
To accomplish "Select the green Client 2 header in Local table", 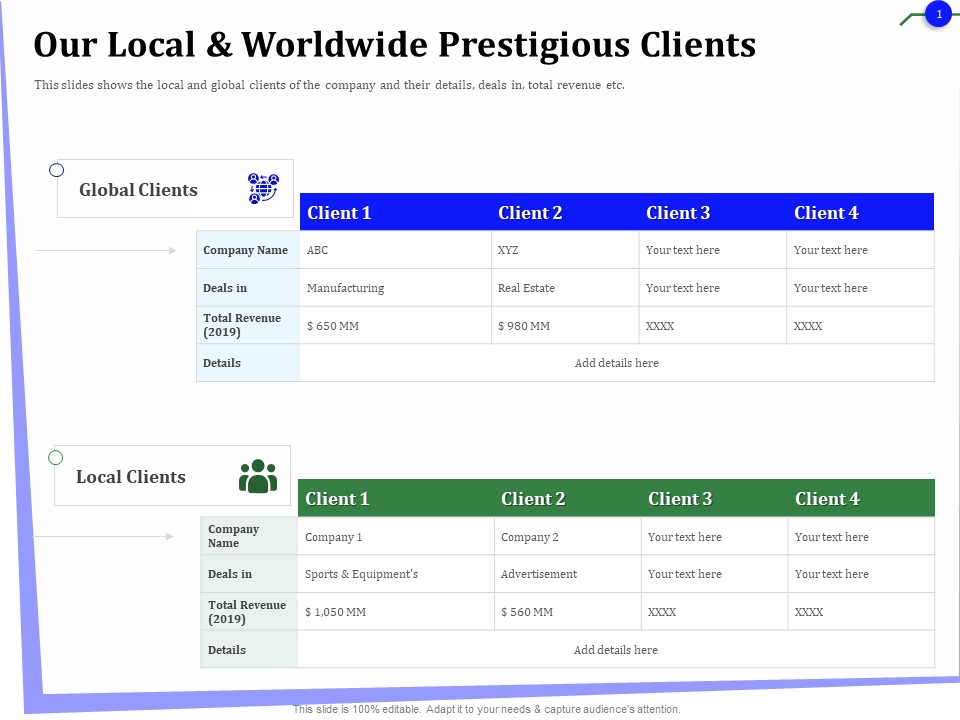I will [568, 498].
